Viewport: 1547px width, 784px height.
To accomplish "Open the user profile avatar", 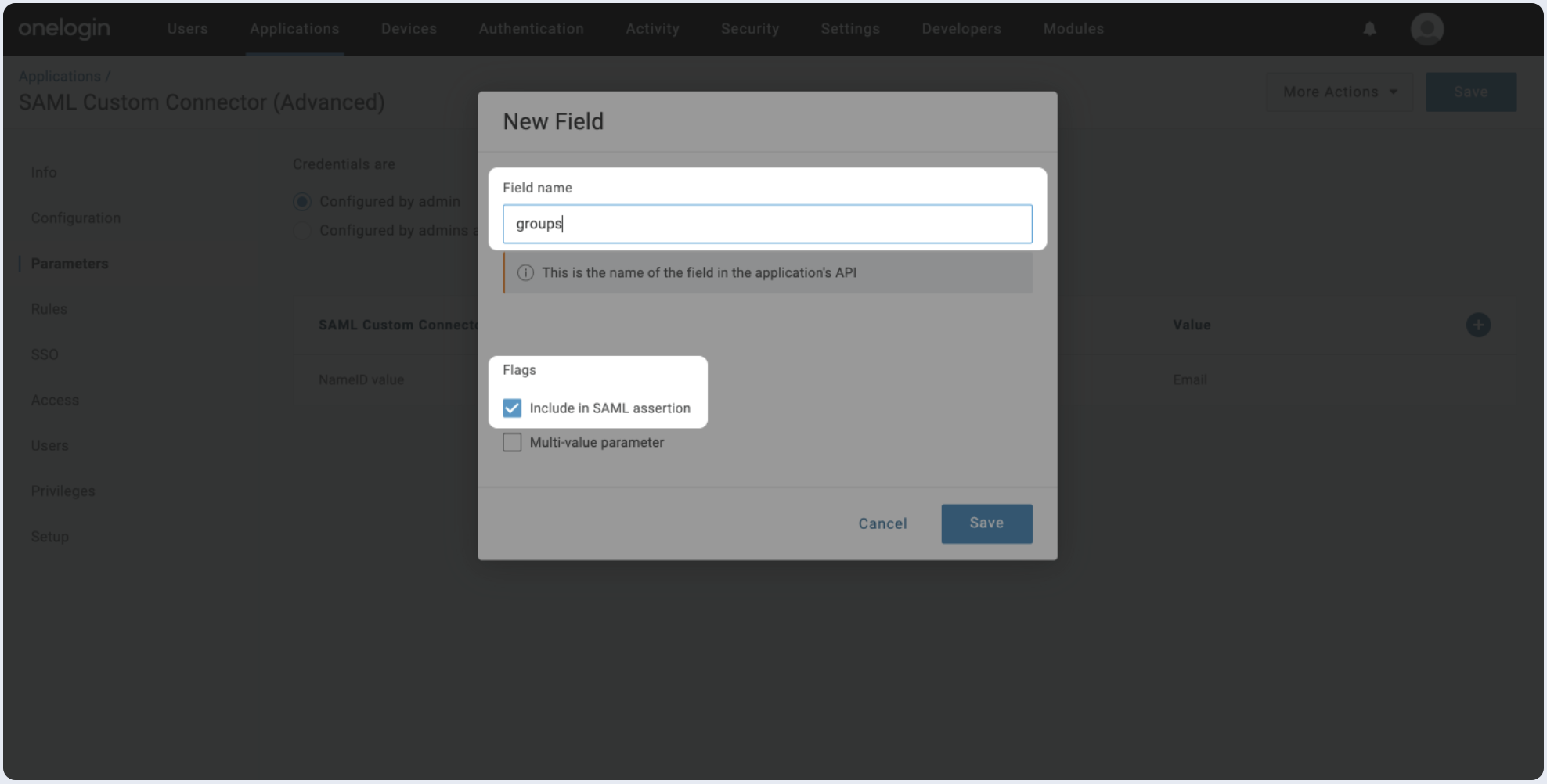I will click(x=1426, y=29).
